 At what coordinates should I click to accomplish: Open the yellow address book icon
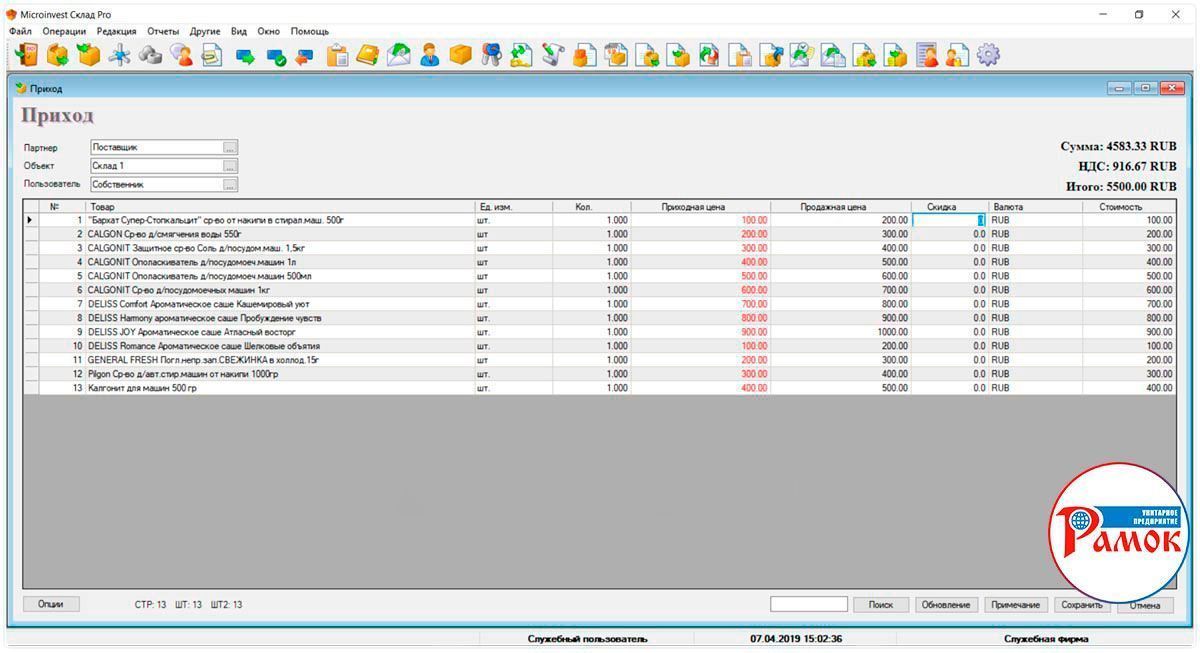point(367,55)
